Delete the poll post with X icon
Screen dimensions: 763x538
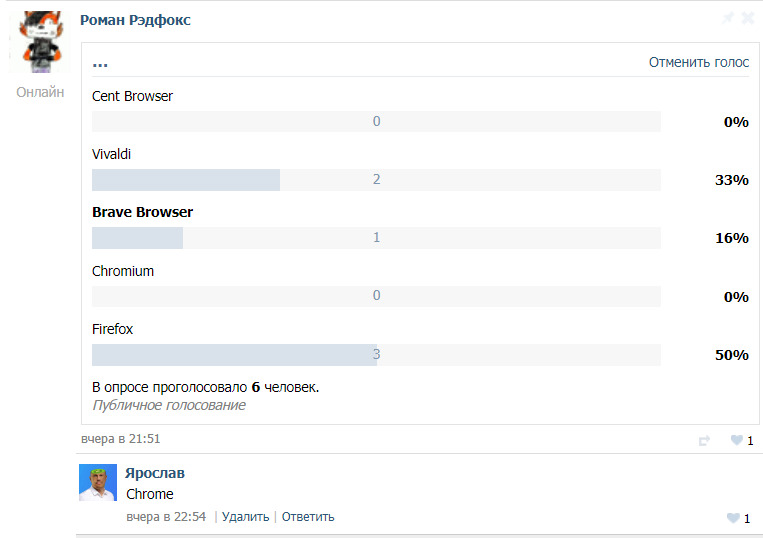[748, 18]
